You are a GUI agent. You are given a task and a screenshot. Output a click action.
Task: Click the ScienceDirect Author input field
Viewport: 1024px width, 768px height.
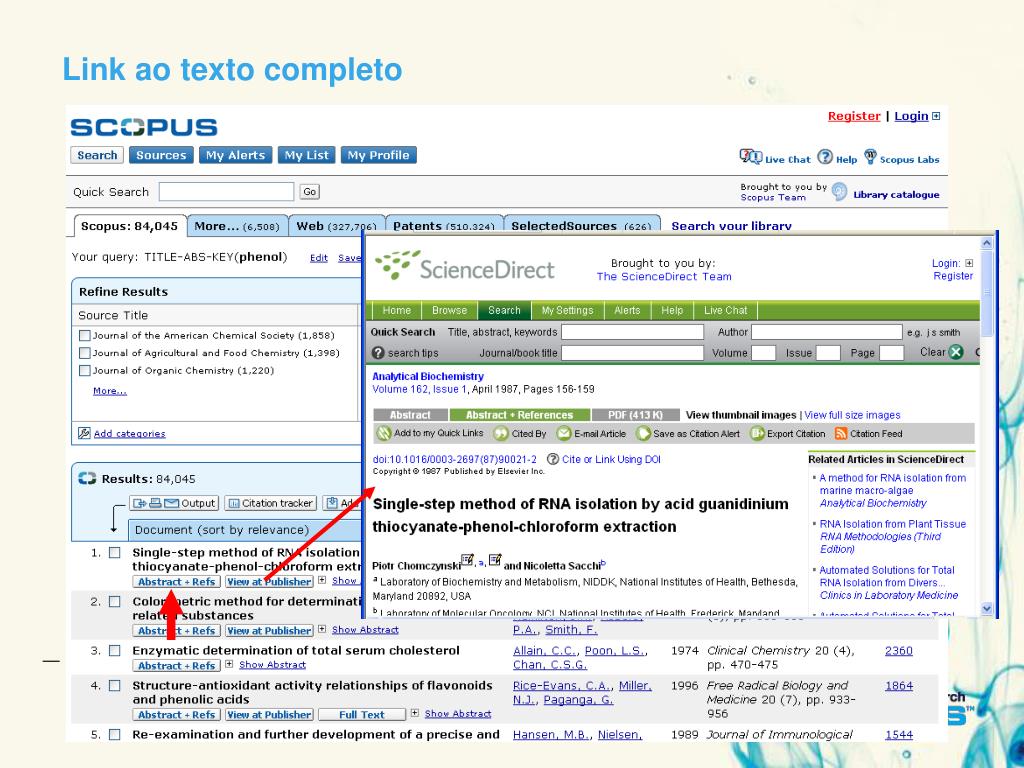tap(827, 332)
